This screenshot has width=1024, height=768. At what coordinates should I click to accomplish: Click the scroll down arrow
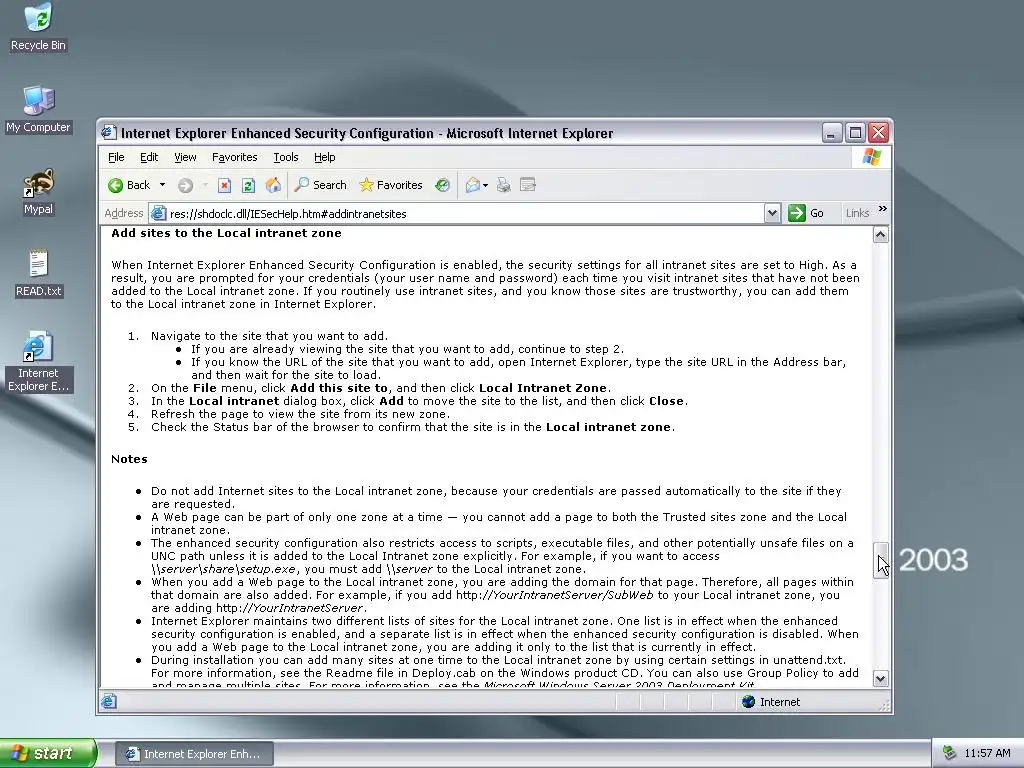point(880,679)
